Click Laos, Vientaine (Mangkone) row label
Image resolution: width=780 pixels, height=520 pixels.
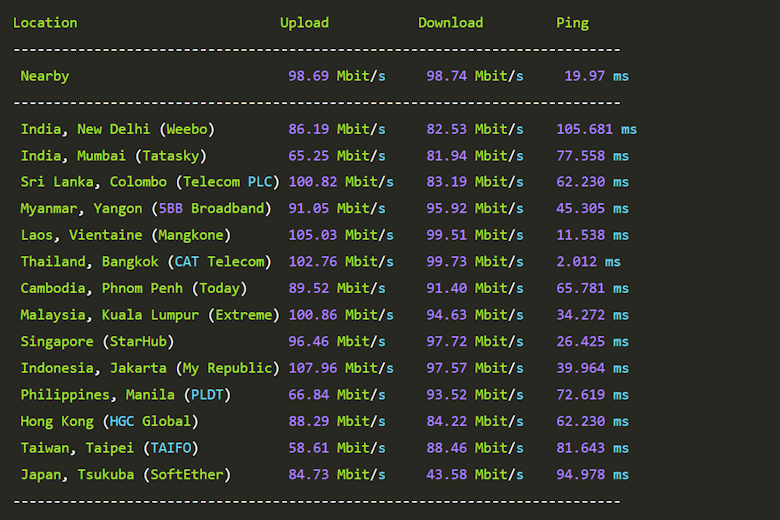pyautogui.click(x=125, y=235)
